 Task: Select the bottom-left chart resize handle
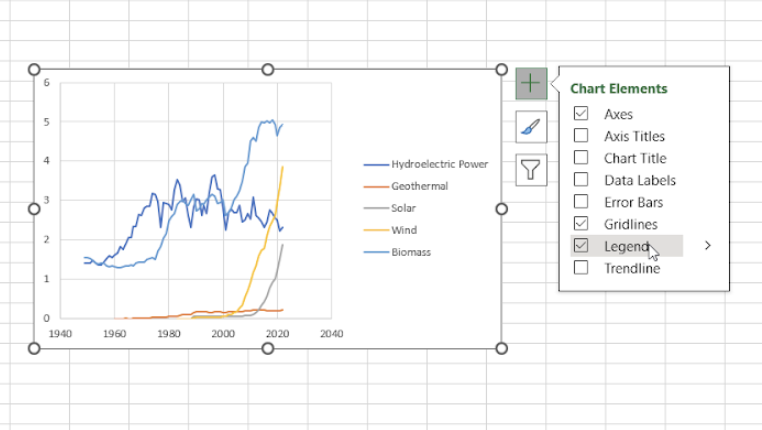34,348
